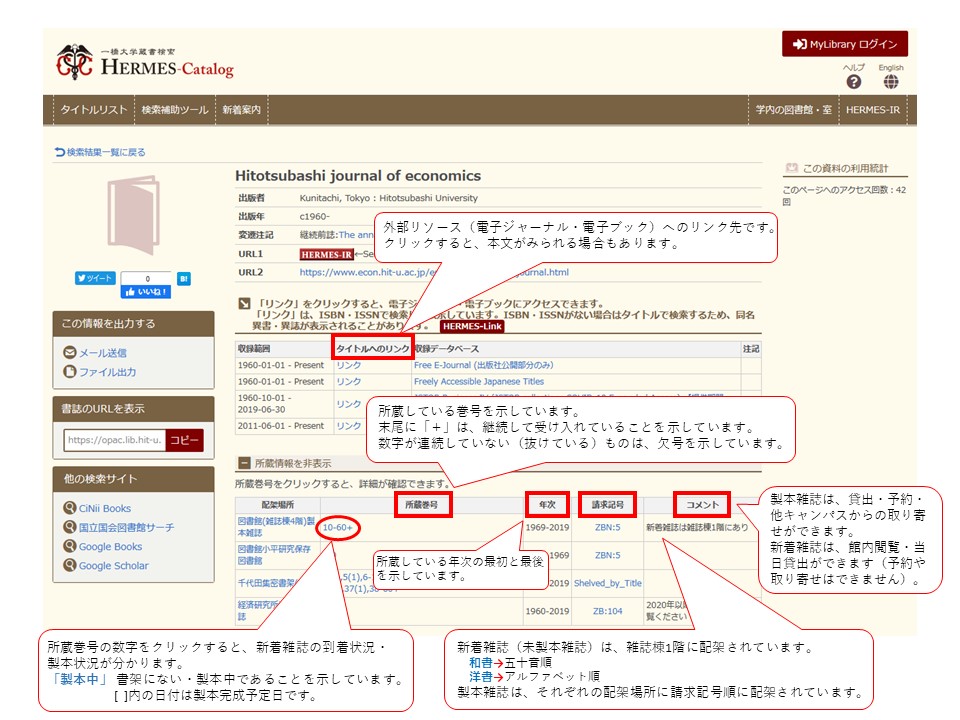Click the Twitter ツイート button
The width and height of the screenshot is (960, 720).
95,278
